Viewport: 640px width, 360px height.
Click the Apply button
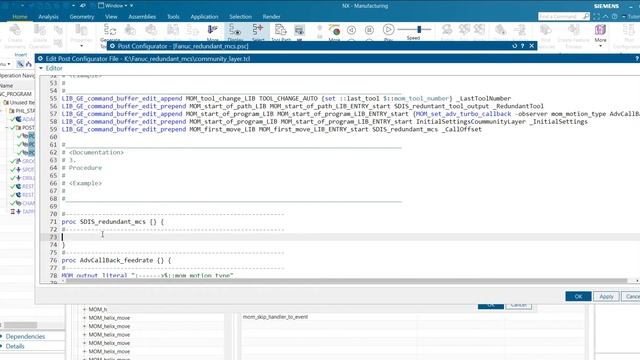coord(606,296)
